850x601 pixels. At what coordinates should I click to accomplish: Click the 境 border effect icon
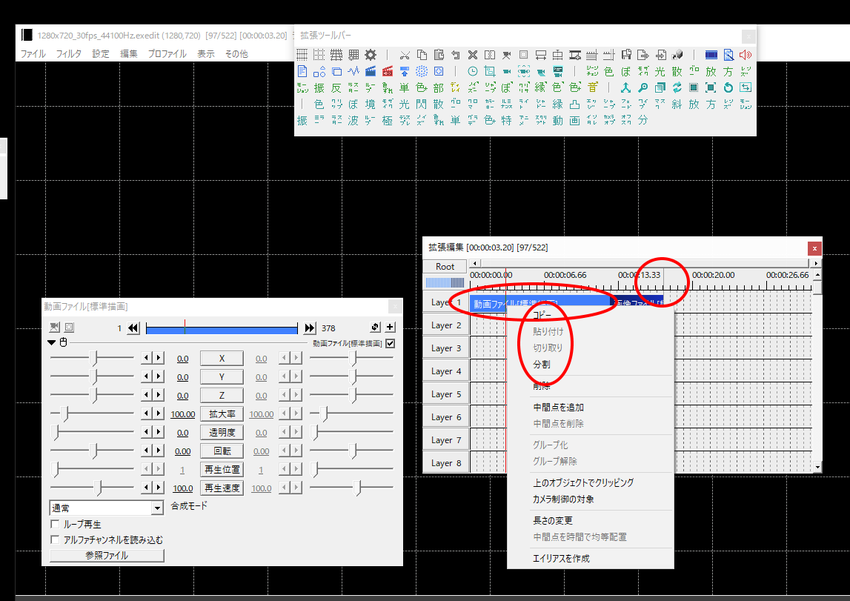click(370, 104)
